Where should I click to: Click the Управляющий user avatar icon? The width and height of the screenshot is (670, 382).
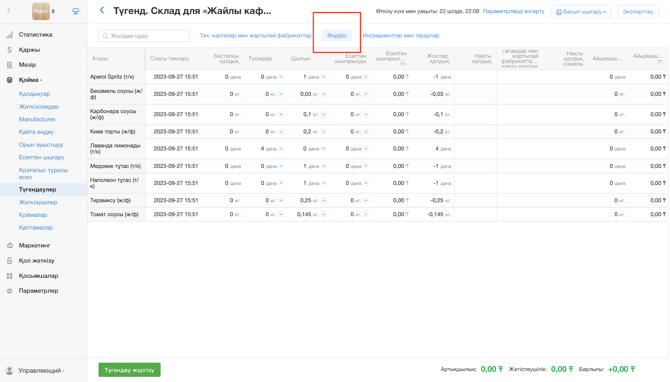tap(9, 371)
